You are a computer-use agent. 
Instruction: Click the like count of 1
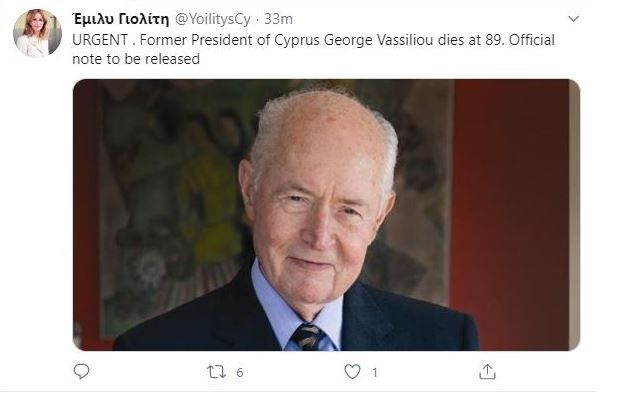point(374,373)
